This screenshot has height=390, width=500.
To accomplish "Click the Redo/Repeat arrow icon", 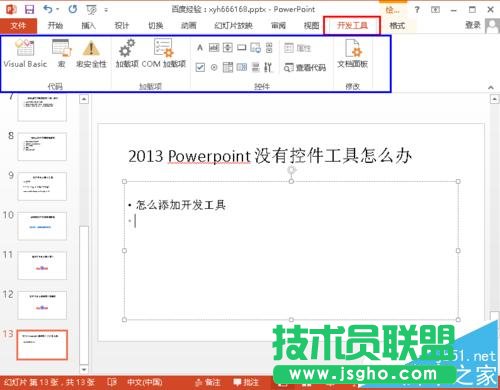I will pyautogui.click(x=73, y=9).
